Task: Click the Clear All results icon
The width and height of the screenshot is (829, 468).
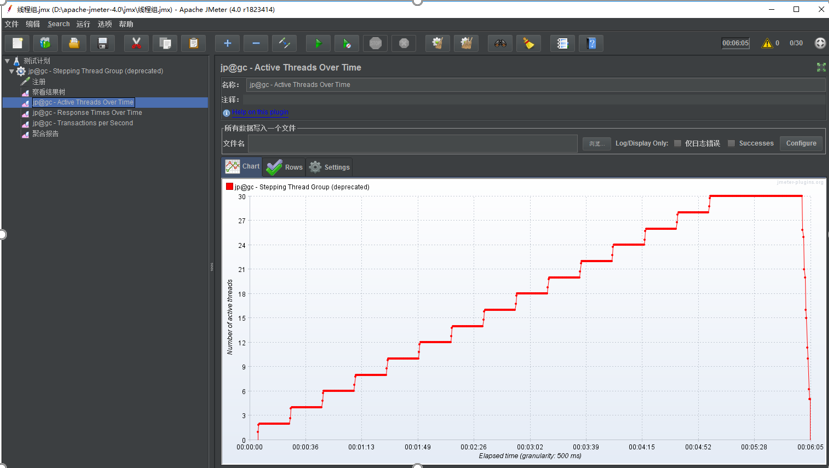Action: click(x=466, y=43)
